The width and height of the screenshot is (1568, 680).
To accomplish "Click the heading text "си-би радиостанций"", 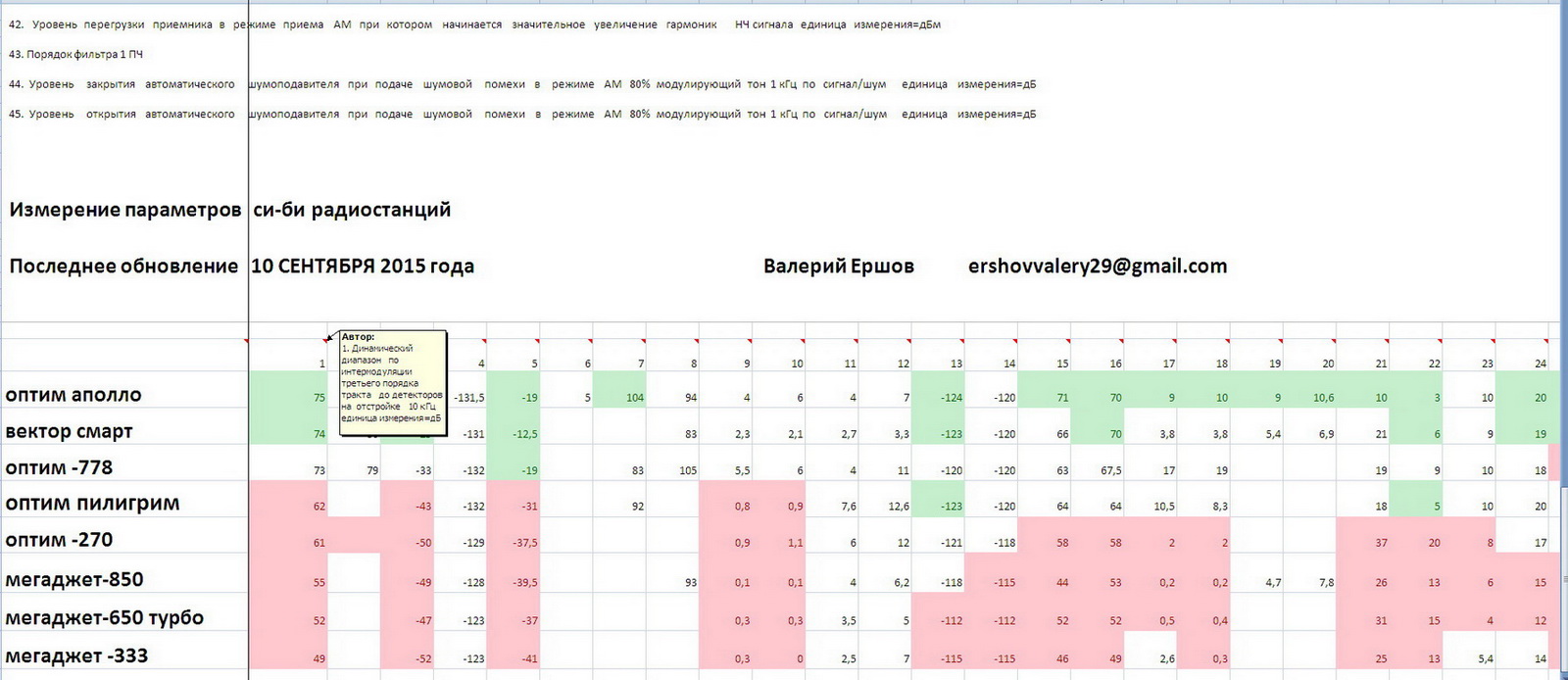I will click(352, 210).
